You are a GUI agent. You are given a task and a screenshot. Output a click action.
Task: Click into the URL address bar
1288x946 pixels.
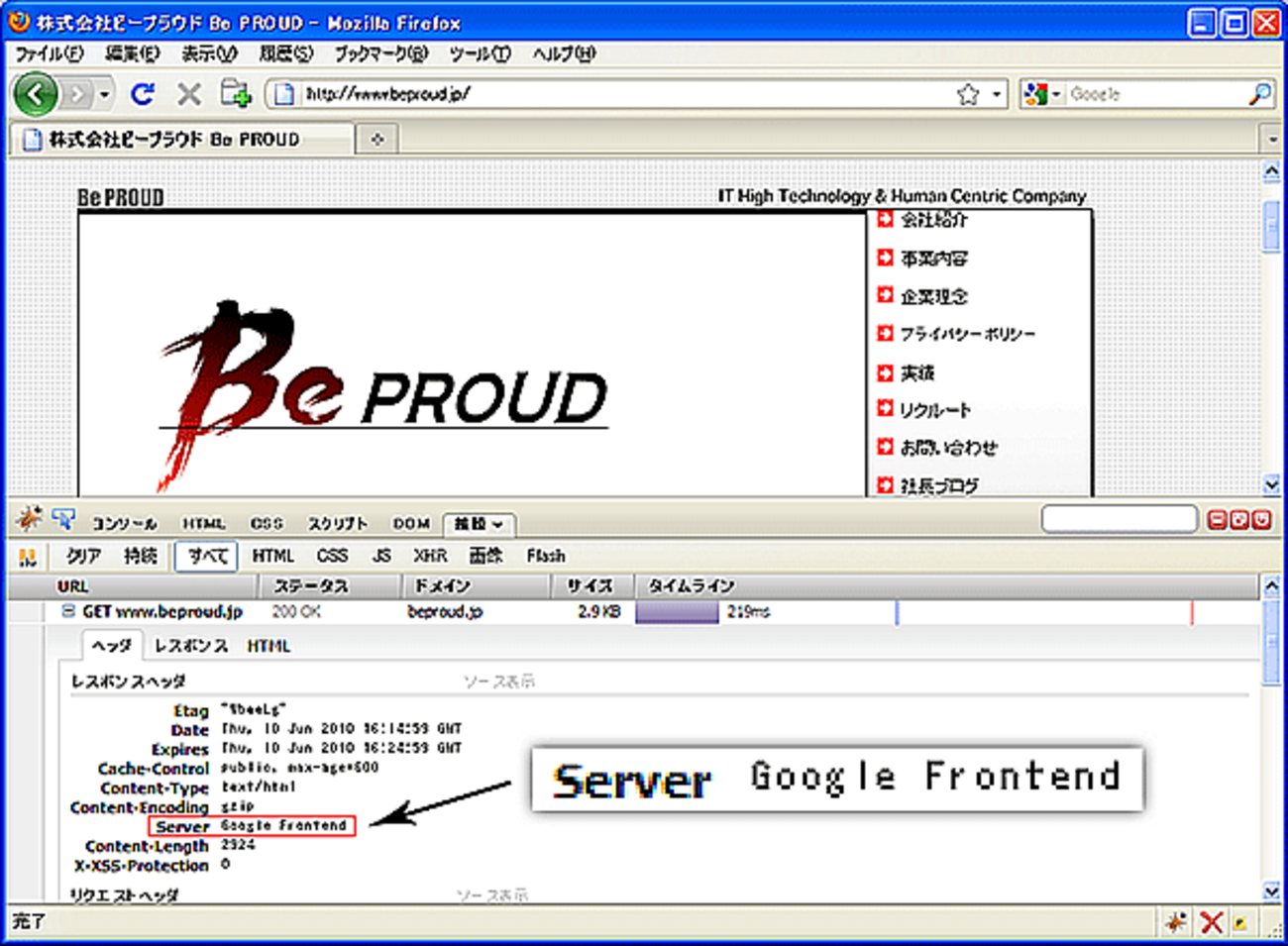point(614,94)
